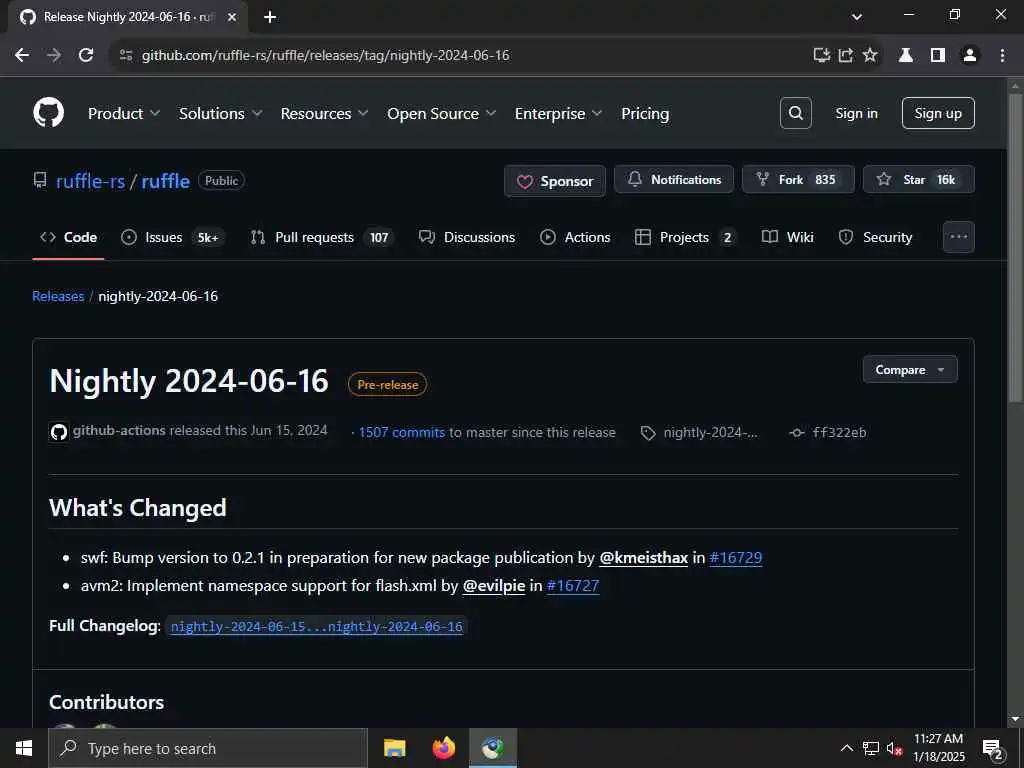
Task: Open pull request #16729
Action: (735, 558)
